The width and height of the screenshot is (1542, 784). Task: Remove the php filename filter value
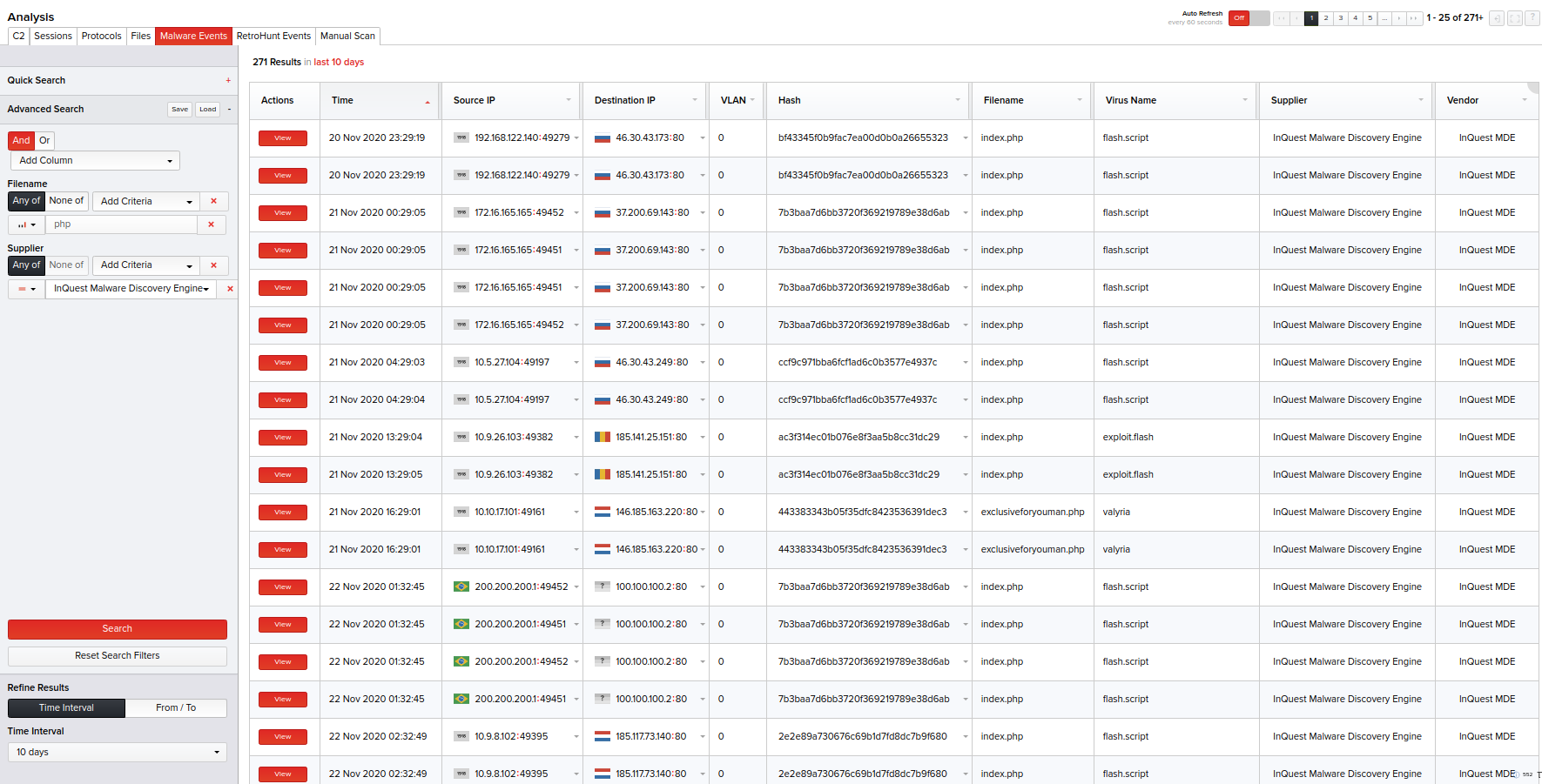[211, 224]
